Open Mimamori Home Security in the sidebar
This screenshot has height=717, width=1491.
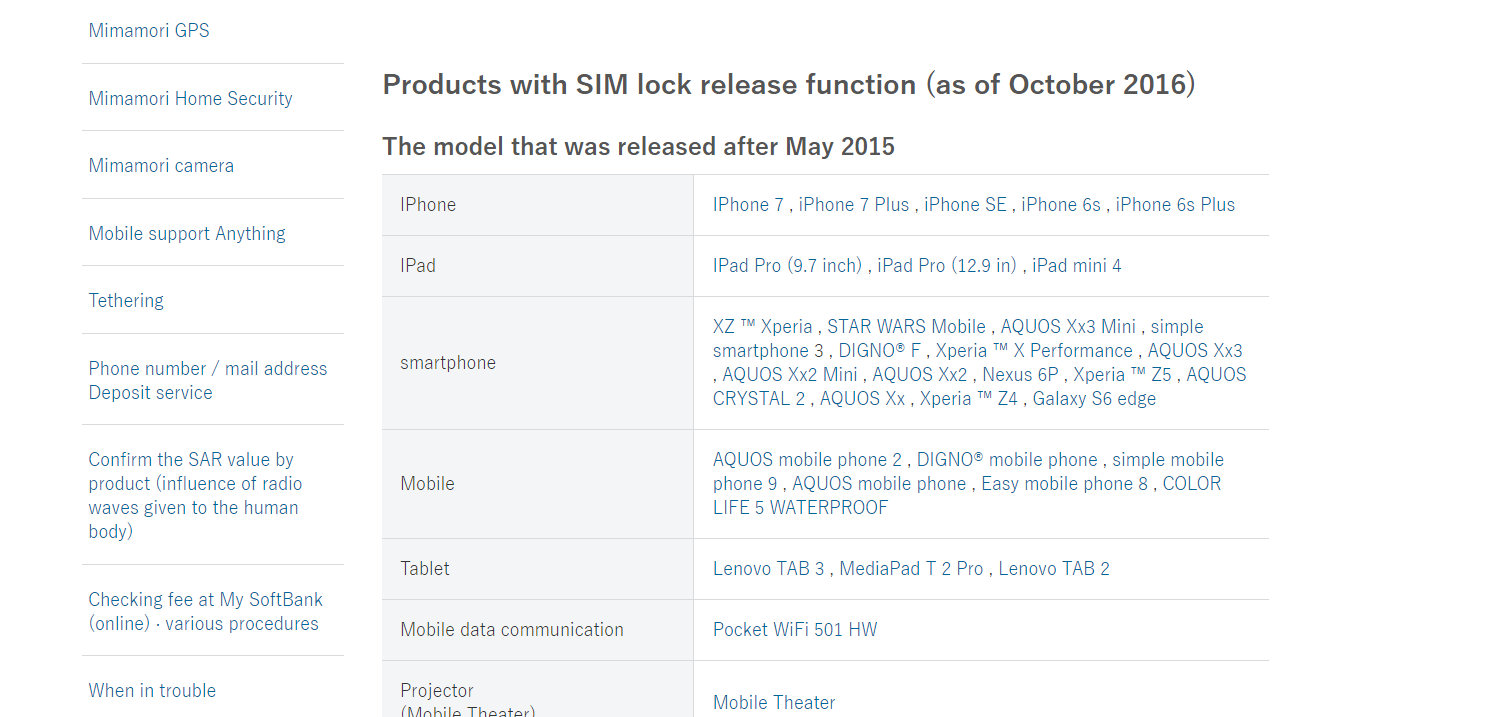tap(190, 98)
